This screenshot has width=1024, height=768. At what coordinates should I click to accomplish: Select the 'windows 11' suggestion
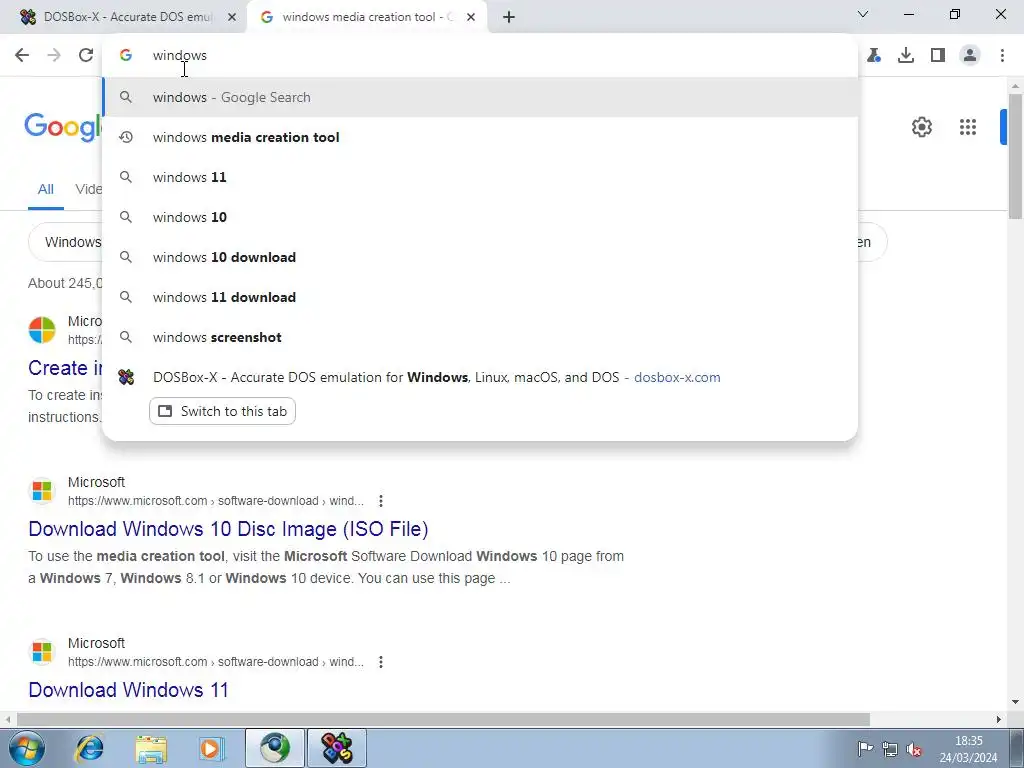pyautogui.click(x=480, y=177)
